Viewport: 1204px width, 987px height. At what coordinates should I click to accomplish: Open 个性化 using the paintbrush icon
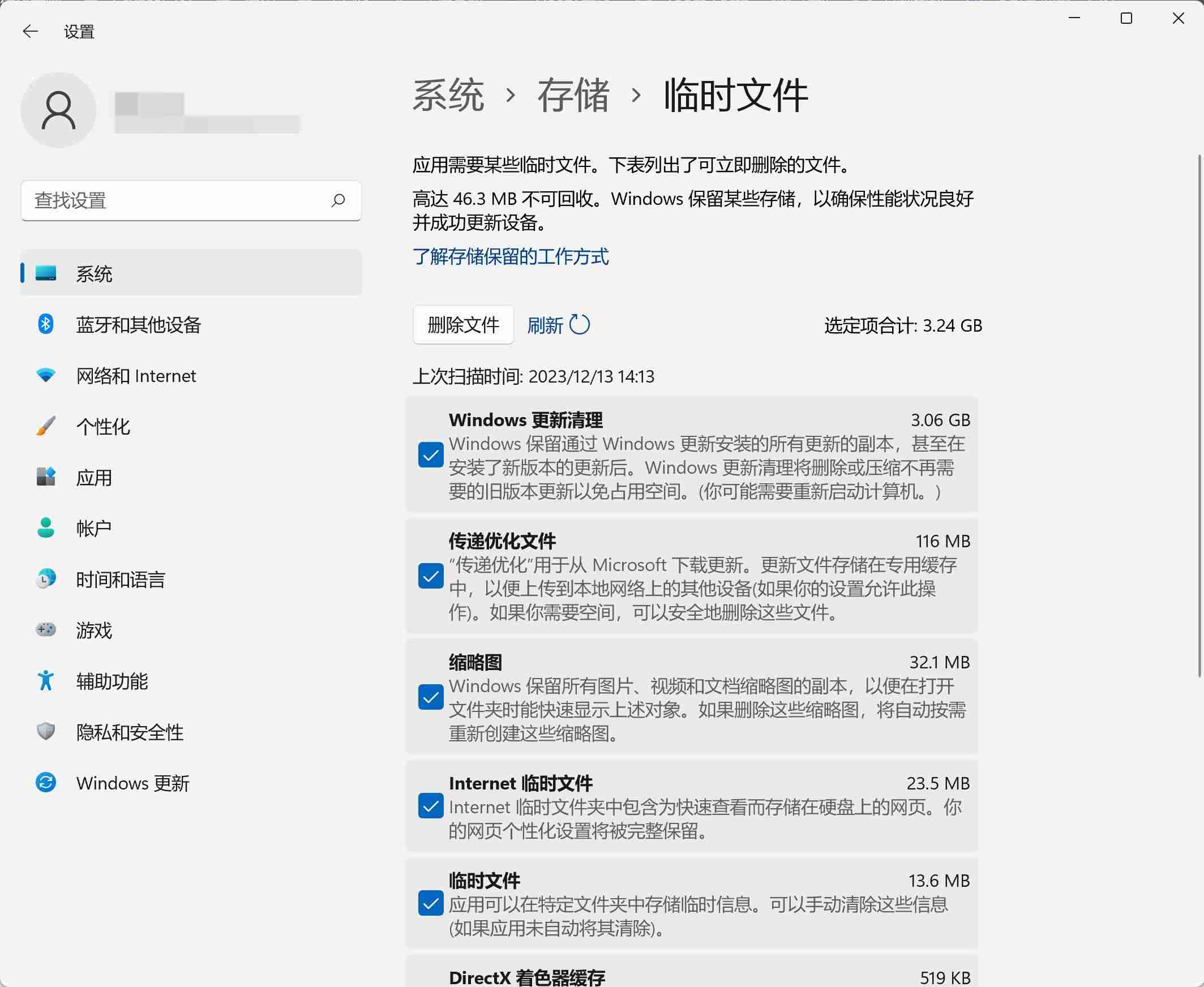(46, 426)
